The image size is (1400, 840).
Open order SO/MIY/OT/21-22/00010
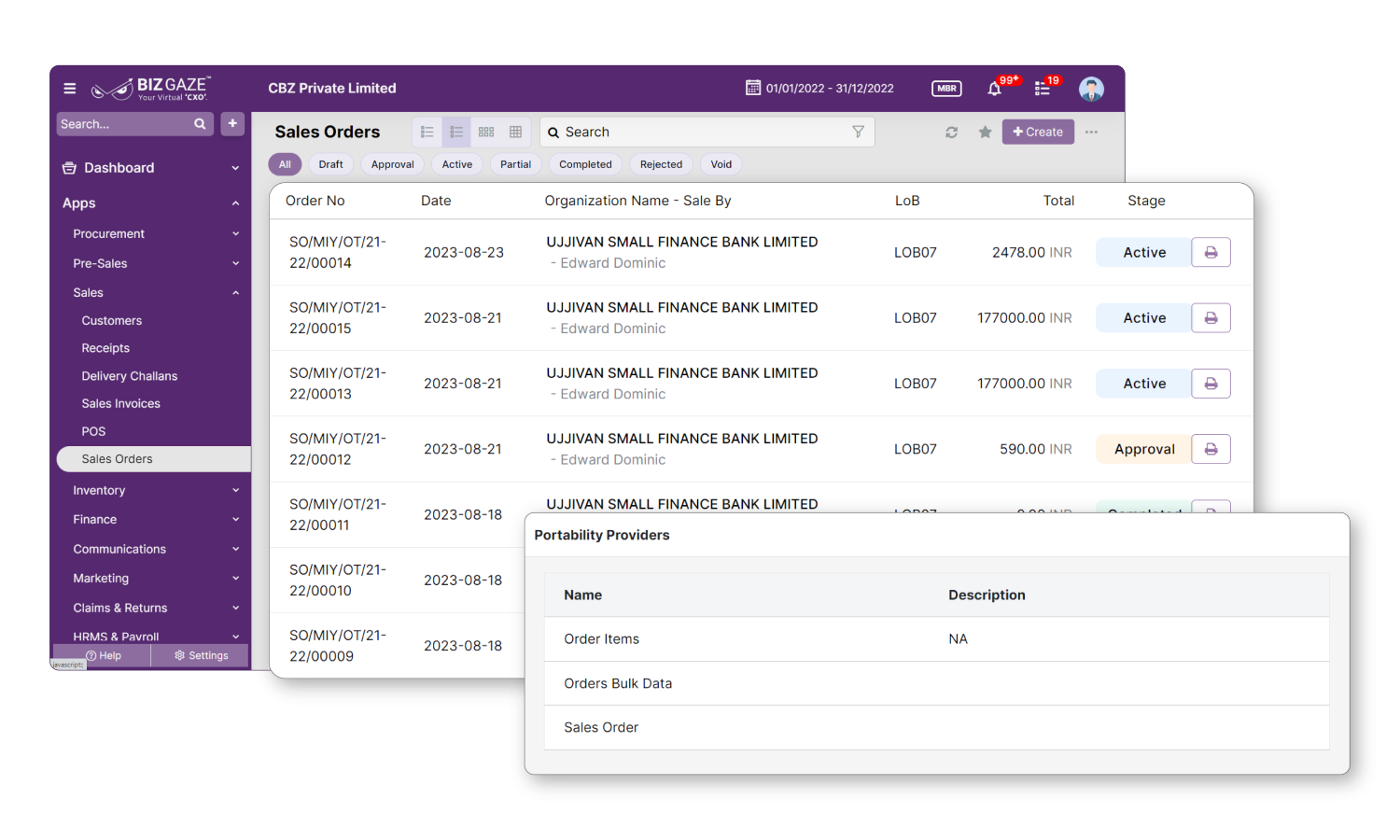click(x=338, y=581)
